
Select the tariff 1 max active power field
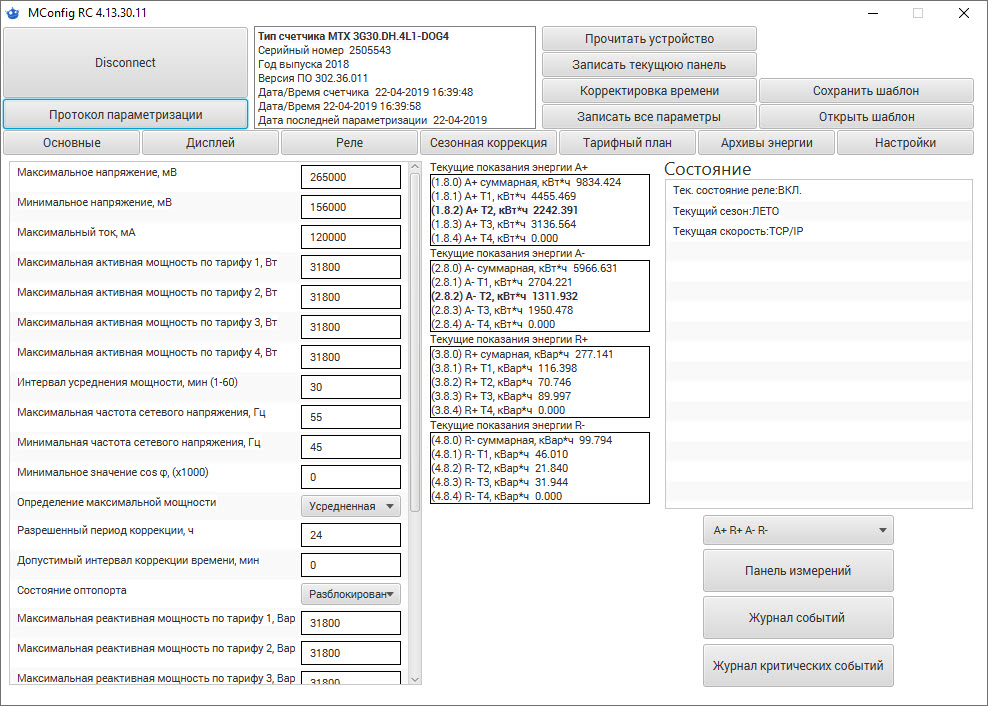(x=351, y=267)
